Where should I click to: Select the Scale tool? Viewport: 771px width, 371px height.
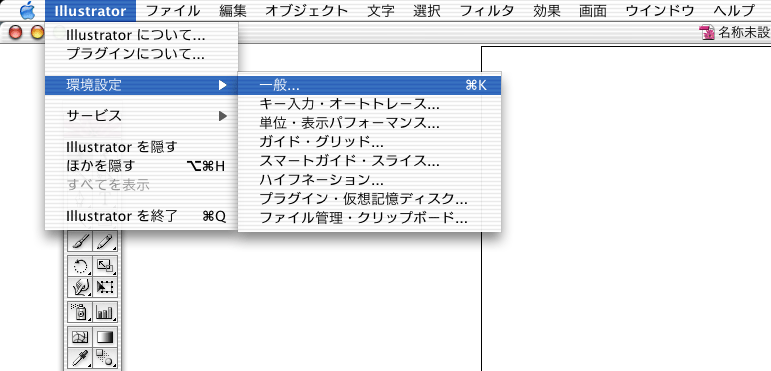105,267
